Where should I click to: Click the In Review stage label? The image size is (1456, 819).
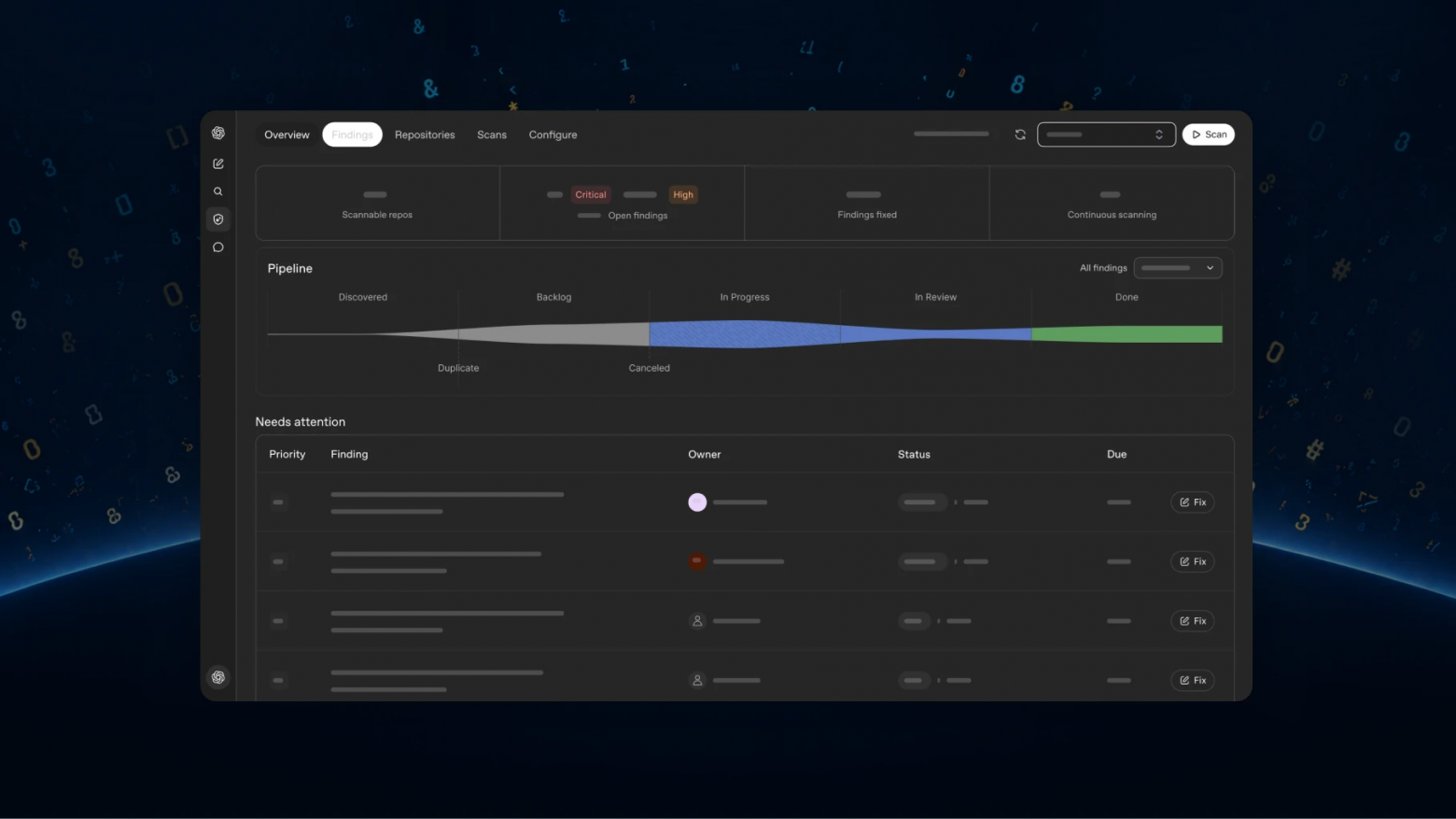tap(935, 297)
